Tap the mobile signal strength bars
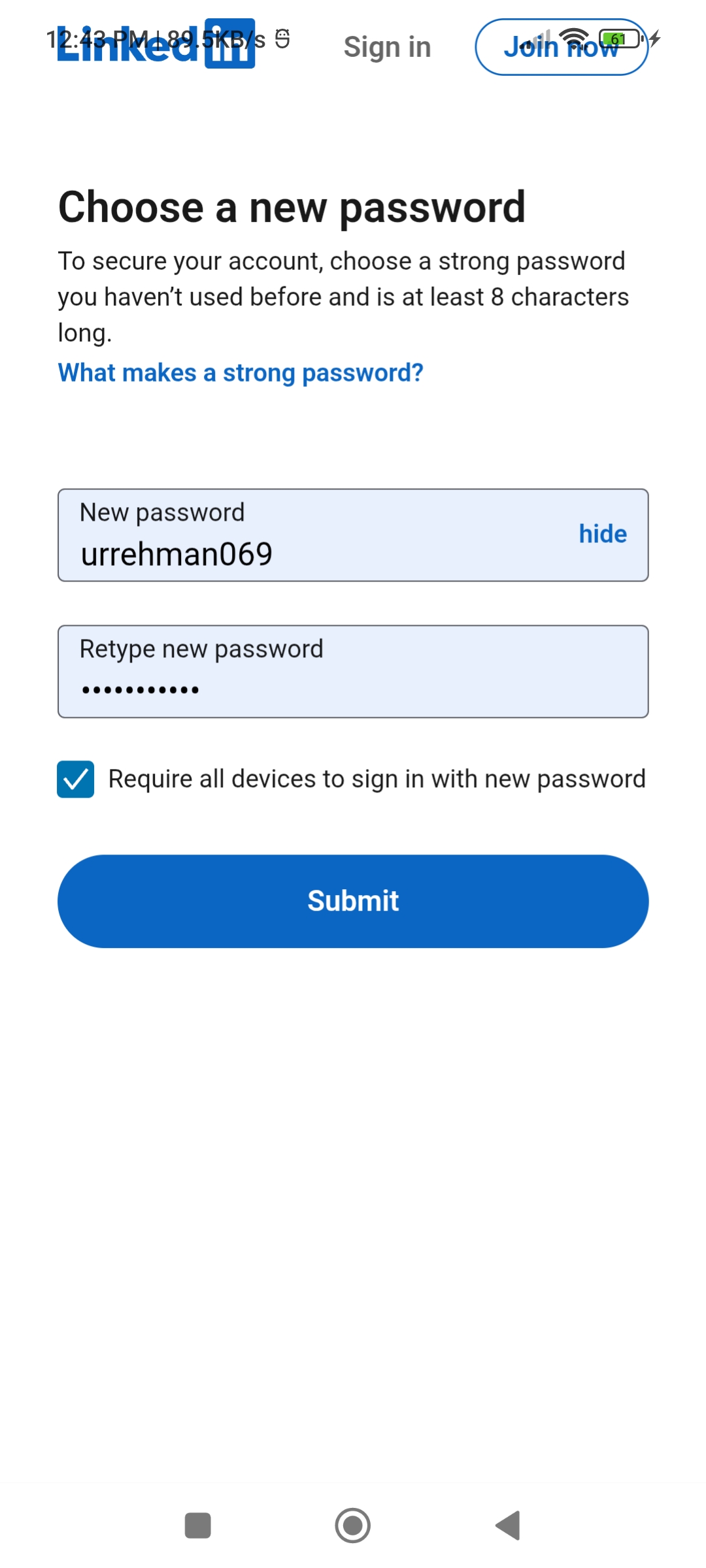This screenshot has height=1568, width=706. click(x=539, y=41)
